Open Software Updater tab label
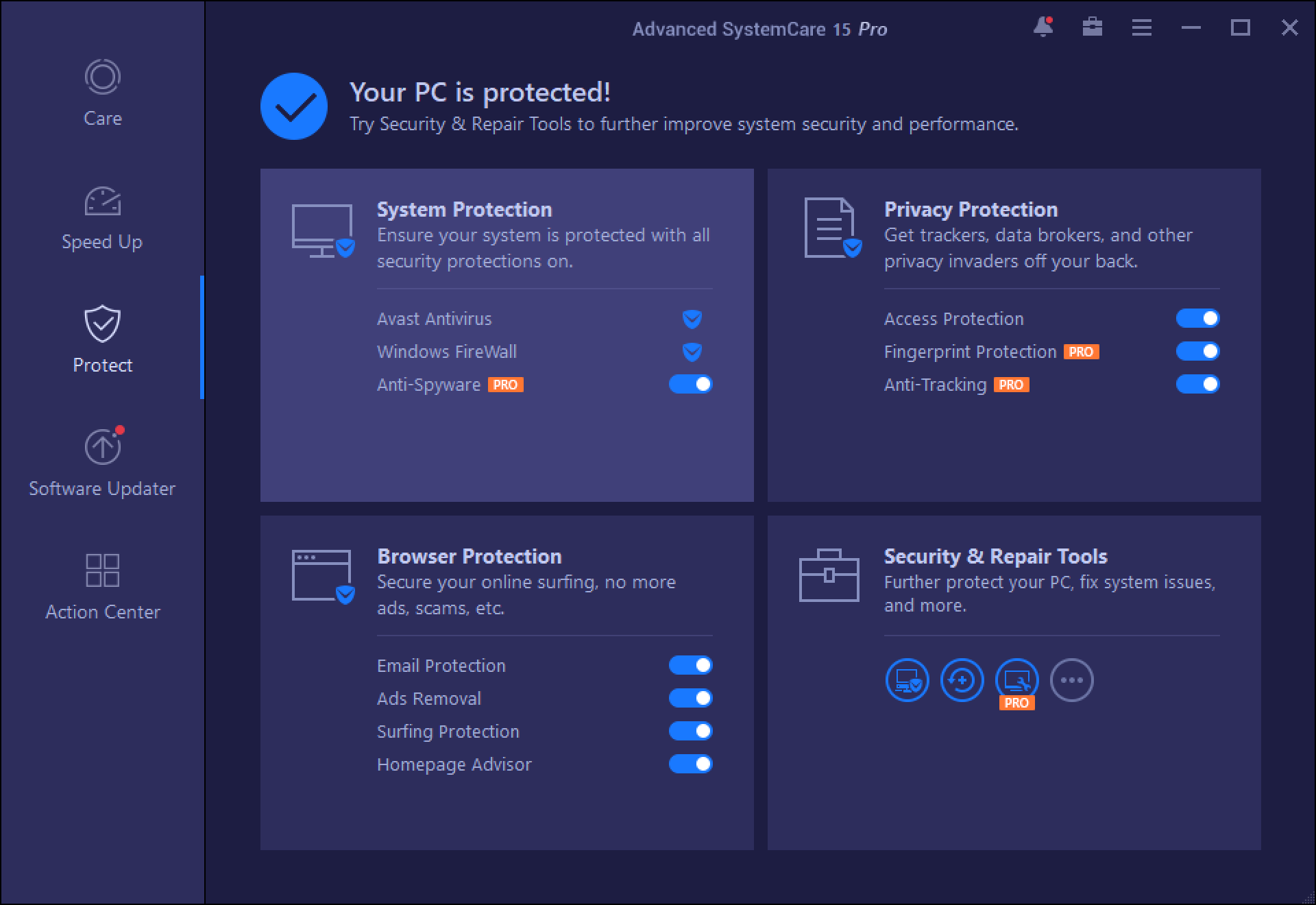This screenshot has width=1316, height=905. [x=102, y=489]
